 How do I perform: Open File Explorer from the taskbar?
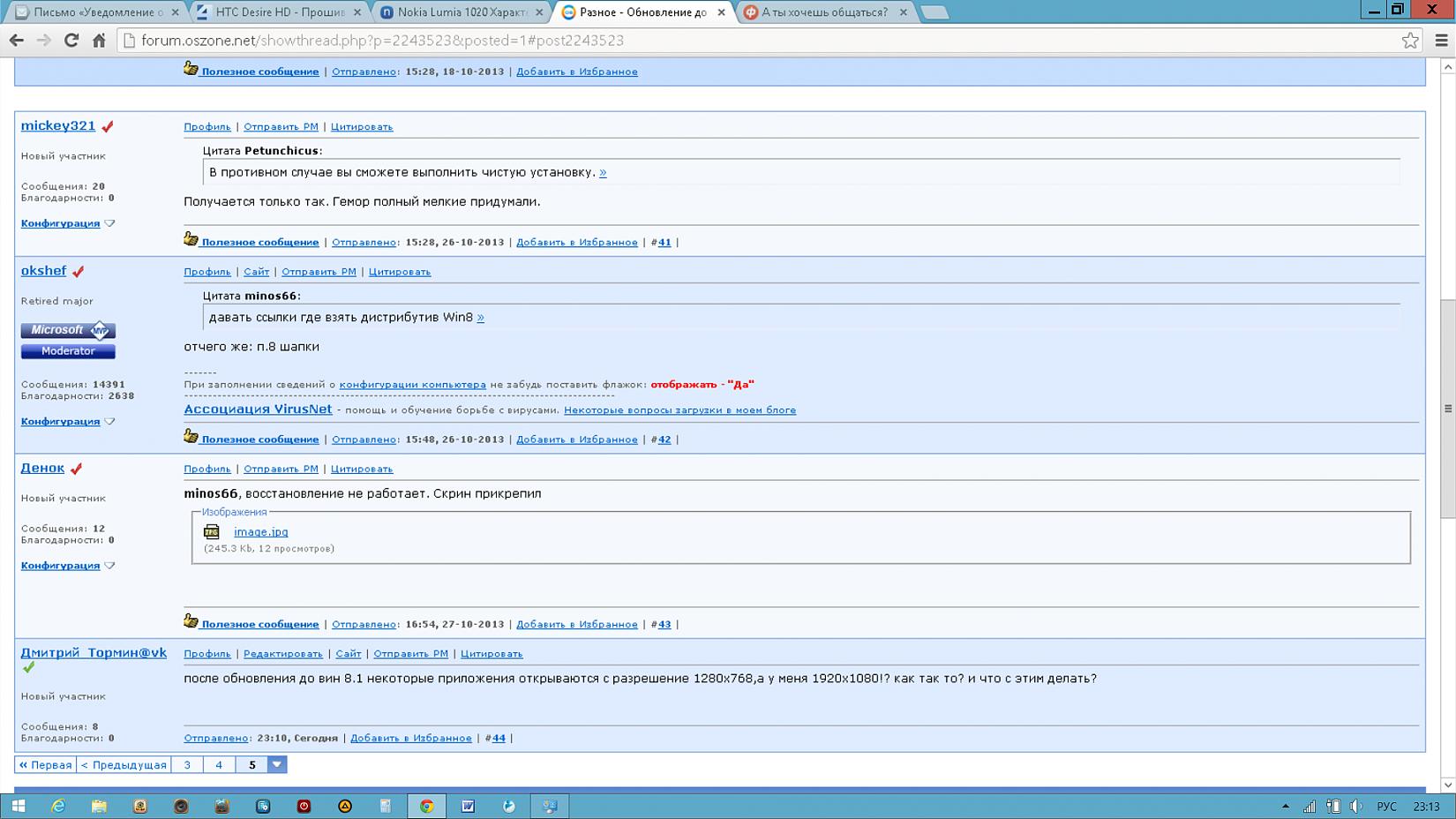[x=99, y=806]
